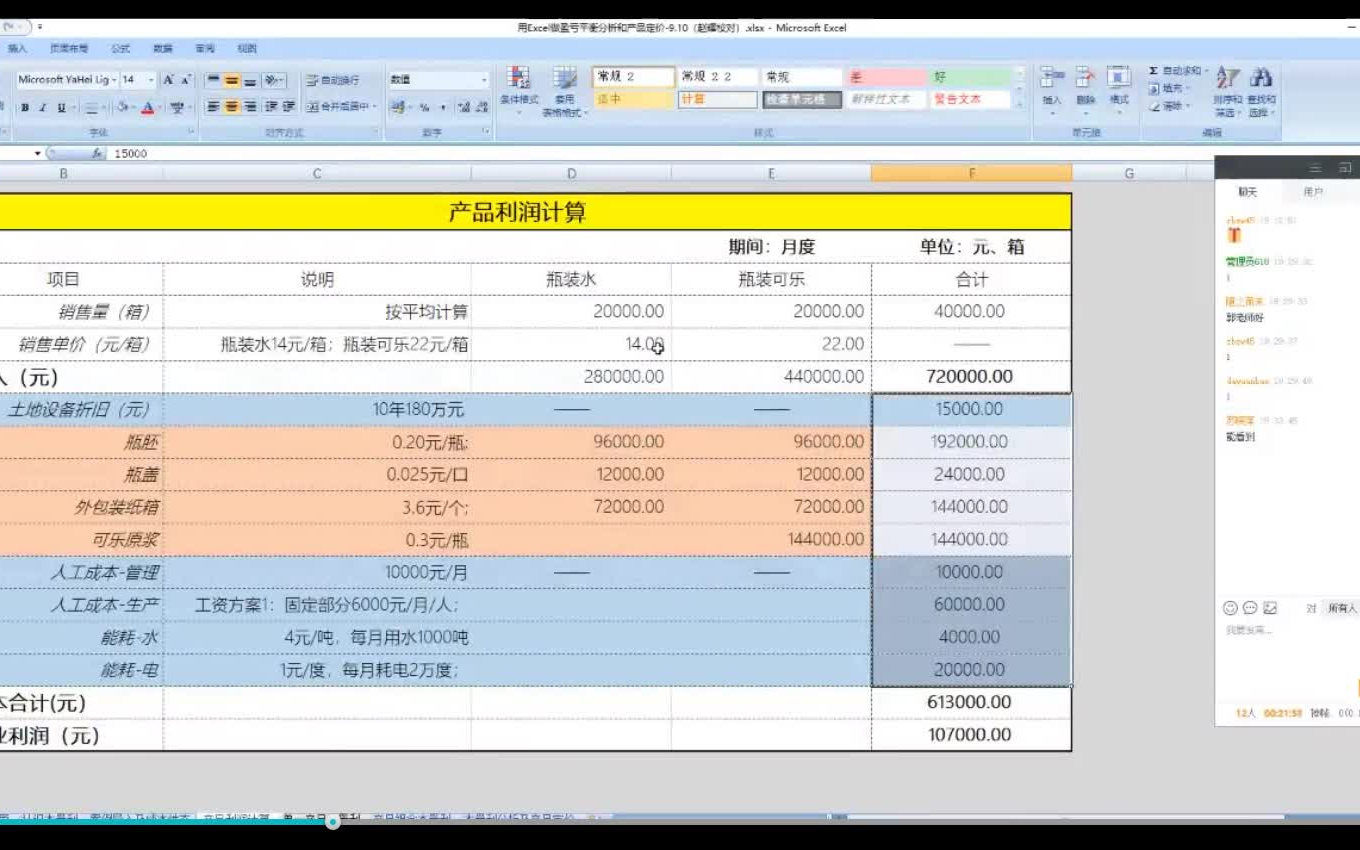1360x850 pixels.
Task: Merge and center cells (合并后居中)
Action: point(340,107)
